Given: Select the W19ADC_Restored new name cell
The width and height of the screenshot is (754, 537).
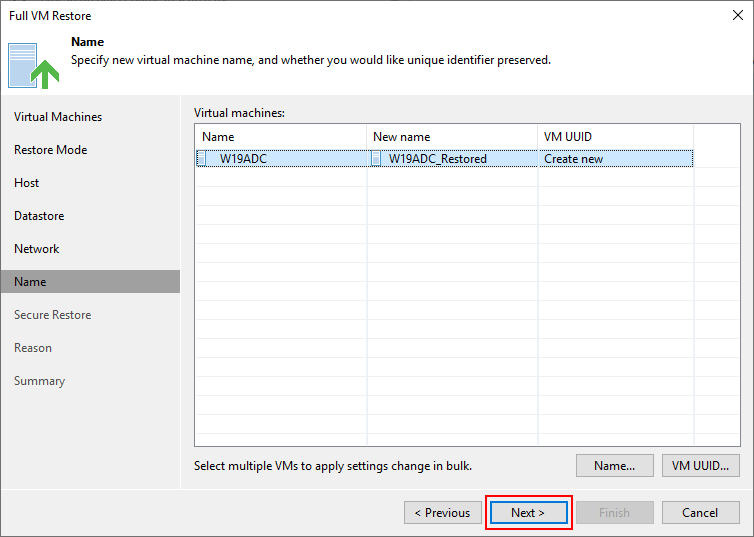Looking at the screenshot, I should tap(452, 159).
